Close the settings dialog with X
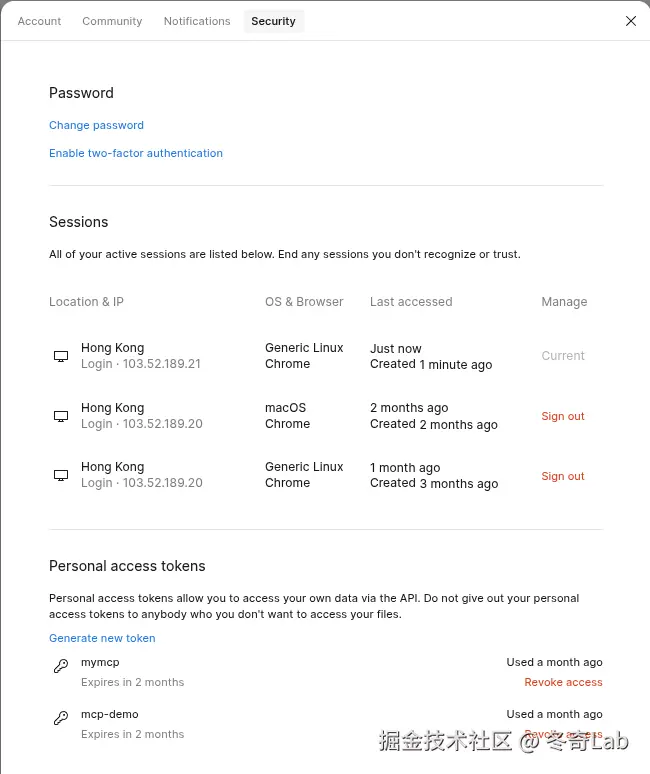The width and height of the screenshot is (650, 774). [x=631, y=21]
